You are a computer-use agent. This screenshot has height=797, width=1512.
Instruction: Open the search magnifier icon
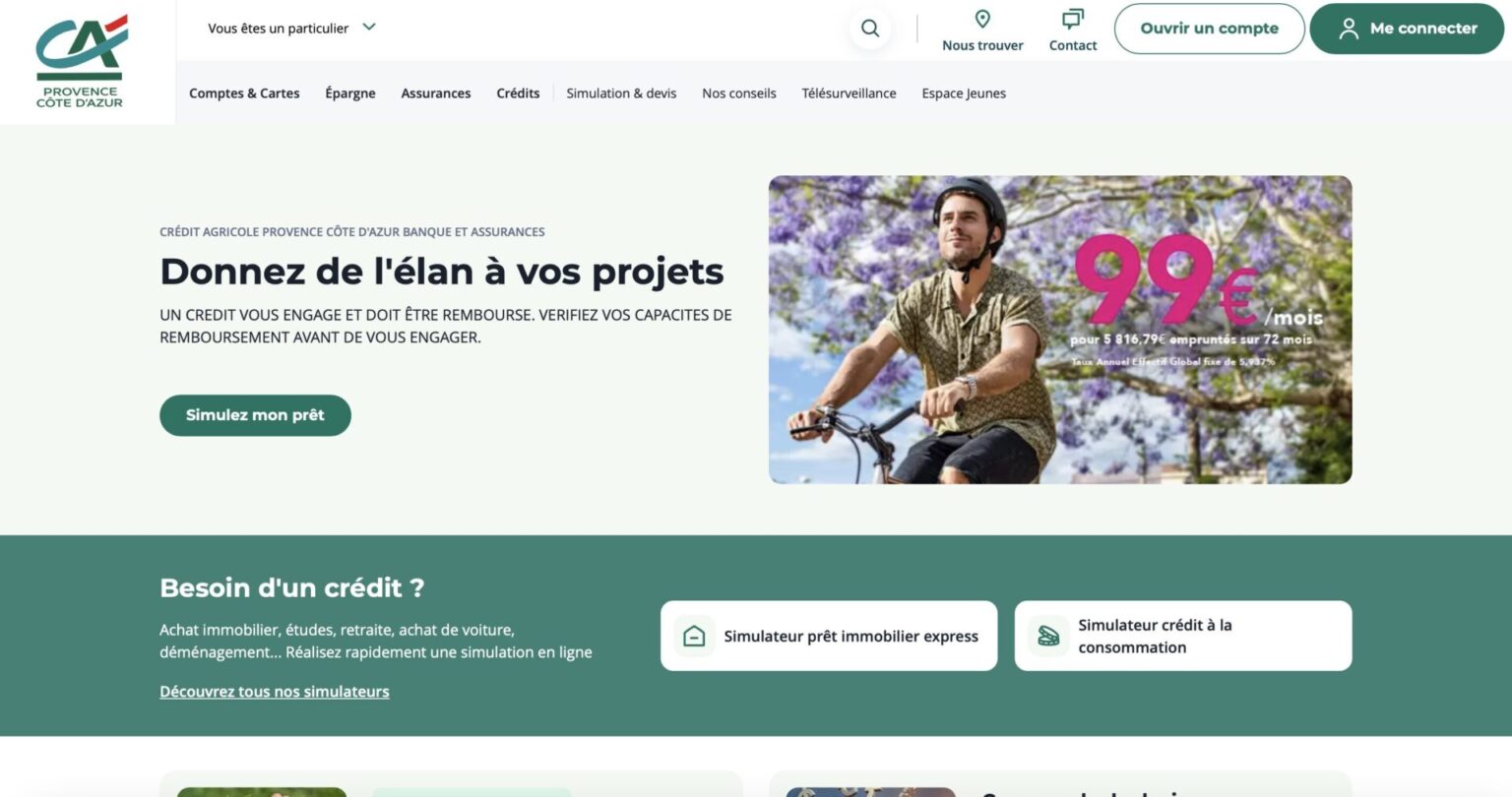click(869, 28)
